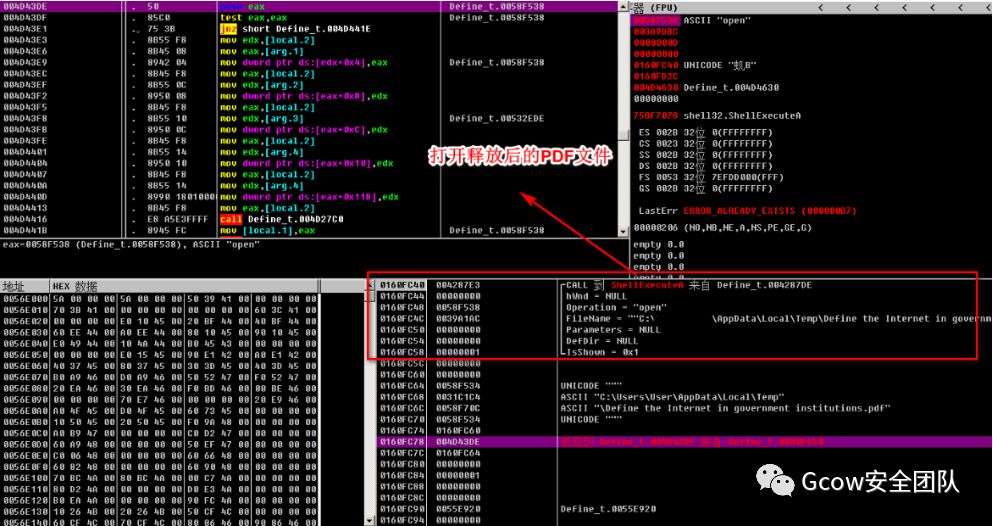Click the call Define_t.004D27C0 instruction
This screenshot has height=526, width=993.
click(281, 219)
